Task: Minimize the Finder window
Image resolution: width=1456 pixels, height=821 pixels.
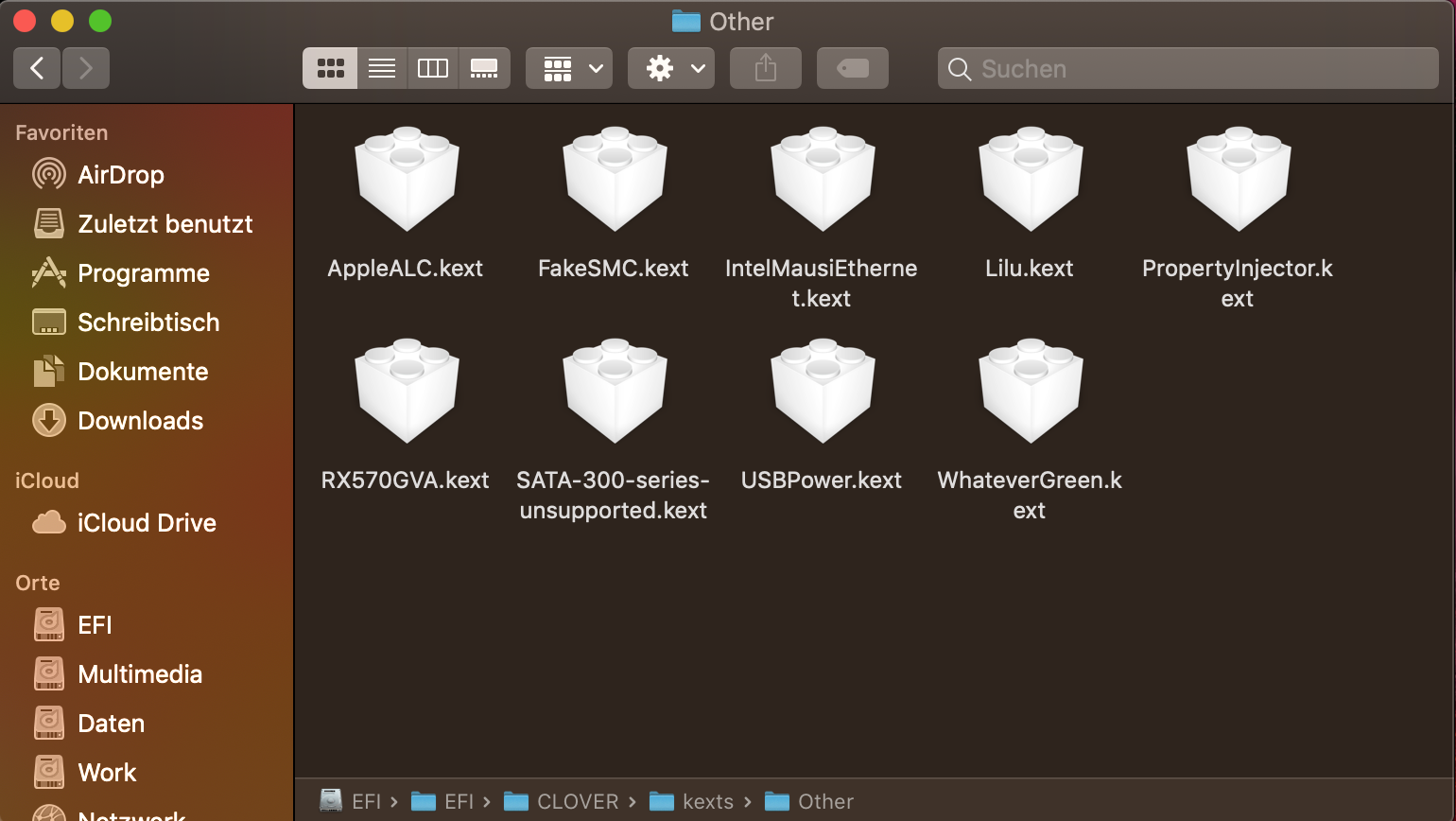Action: pyautogui.click(x=62, y=21)
